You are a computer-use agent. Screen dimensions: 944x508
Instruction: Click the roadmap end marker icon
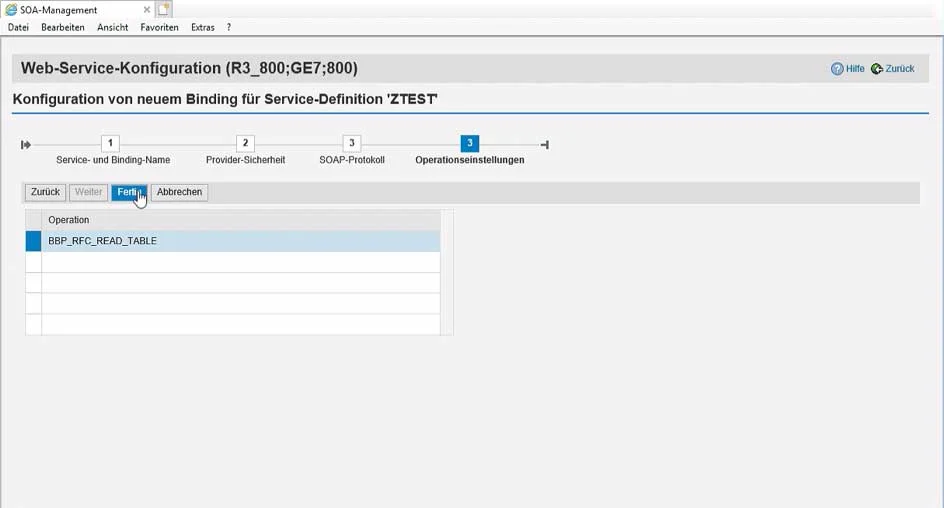pos(544,145)
